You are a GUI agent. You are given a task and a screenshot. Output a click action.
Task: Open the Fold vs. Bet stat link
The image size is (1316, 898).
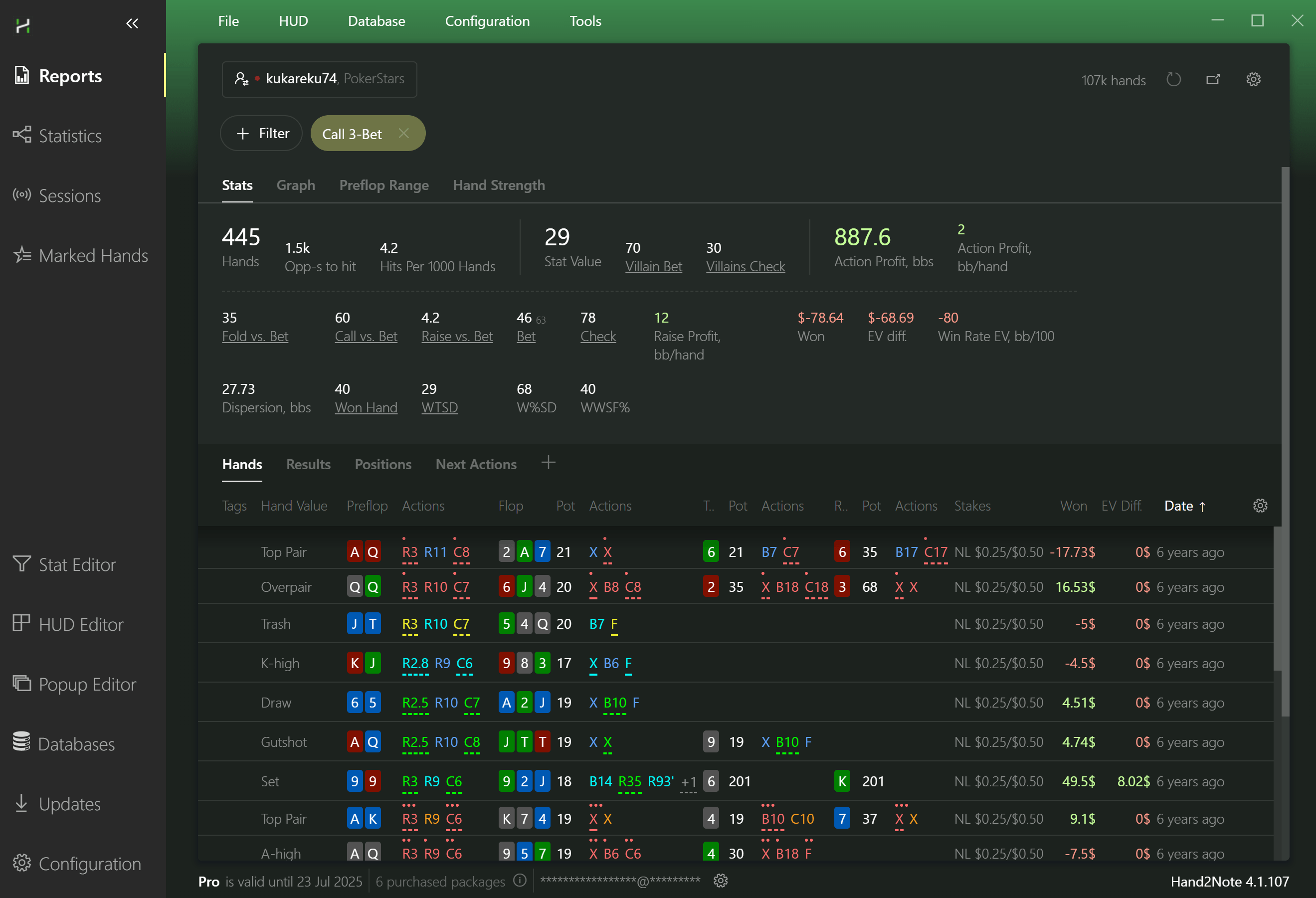255,337
